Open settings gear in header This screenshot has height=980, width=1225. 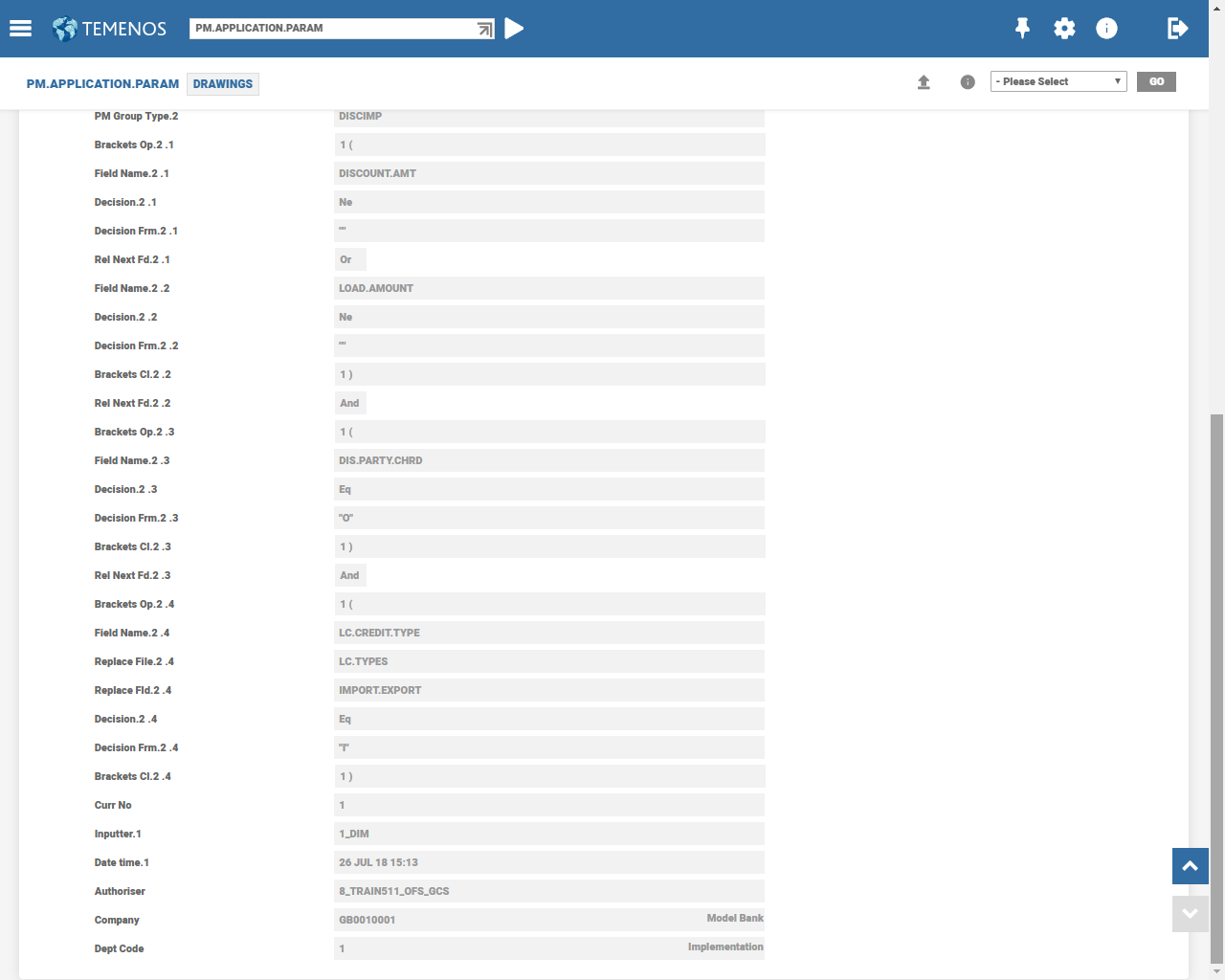[x=1064, y=29]
